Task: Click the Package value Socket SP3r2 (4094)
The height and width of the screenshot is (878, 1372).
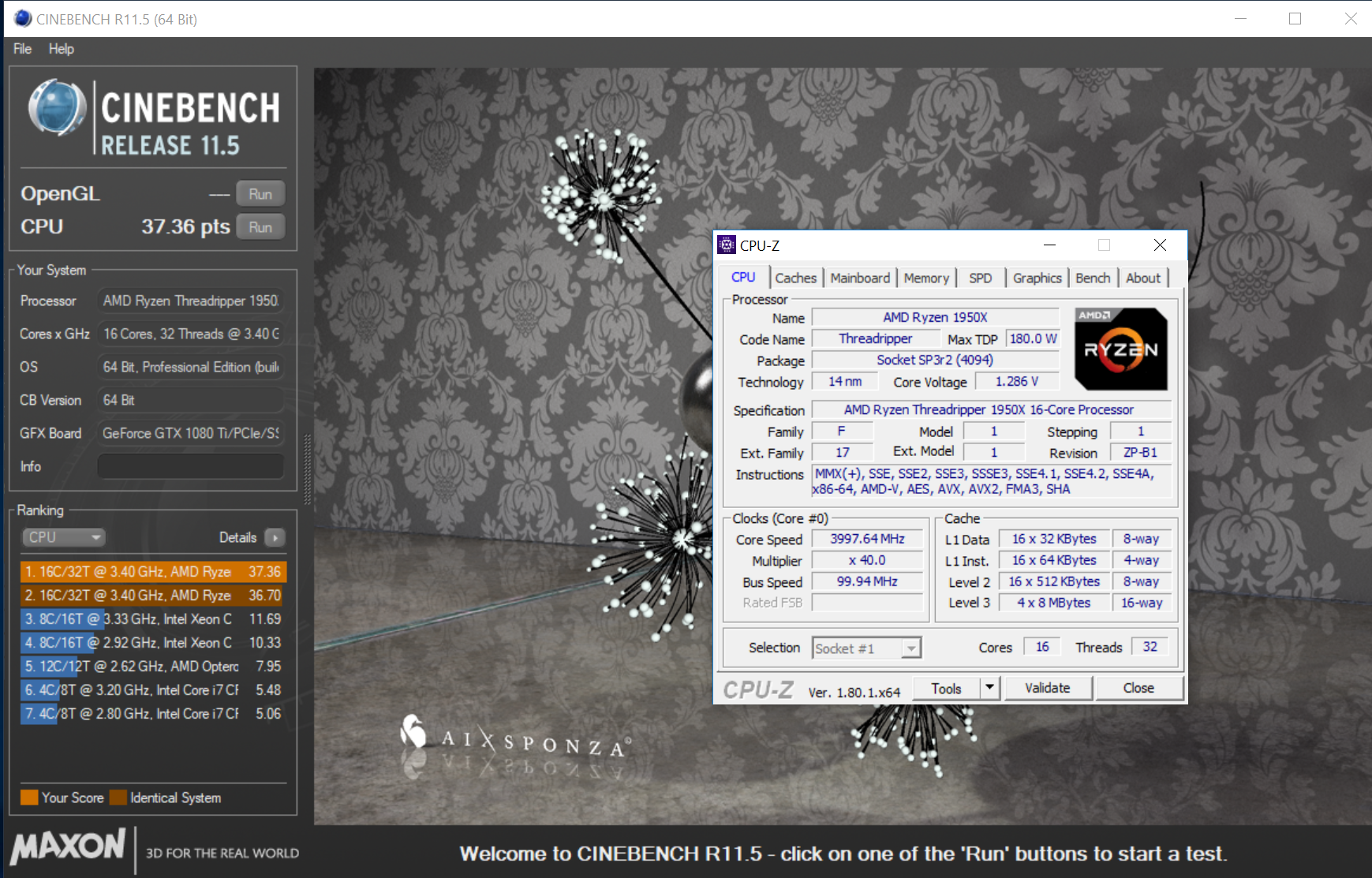Action: [x=935, y=360]
